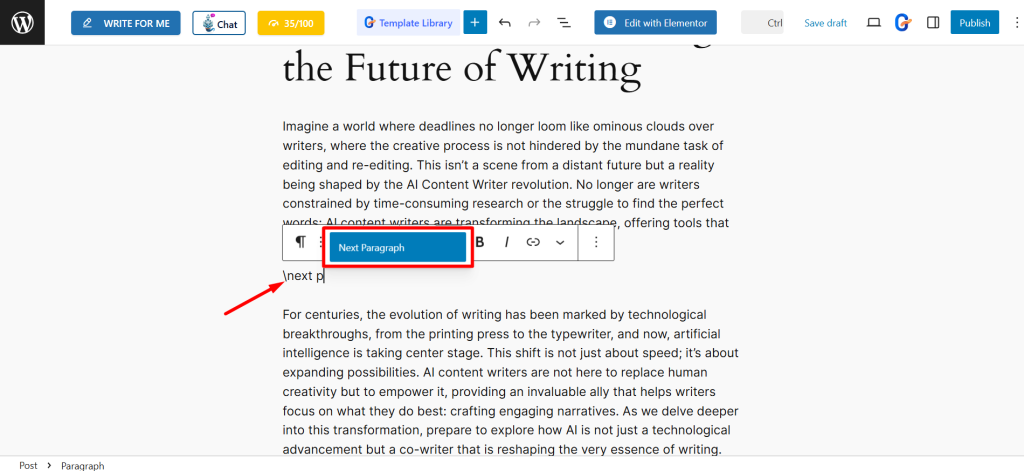The width and height of the screenshot is (1024, 471).
Task: Open the Template Library
Action: tap(409, 22)
